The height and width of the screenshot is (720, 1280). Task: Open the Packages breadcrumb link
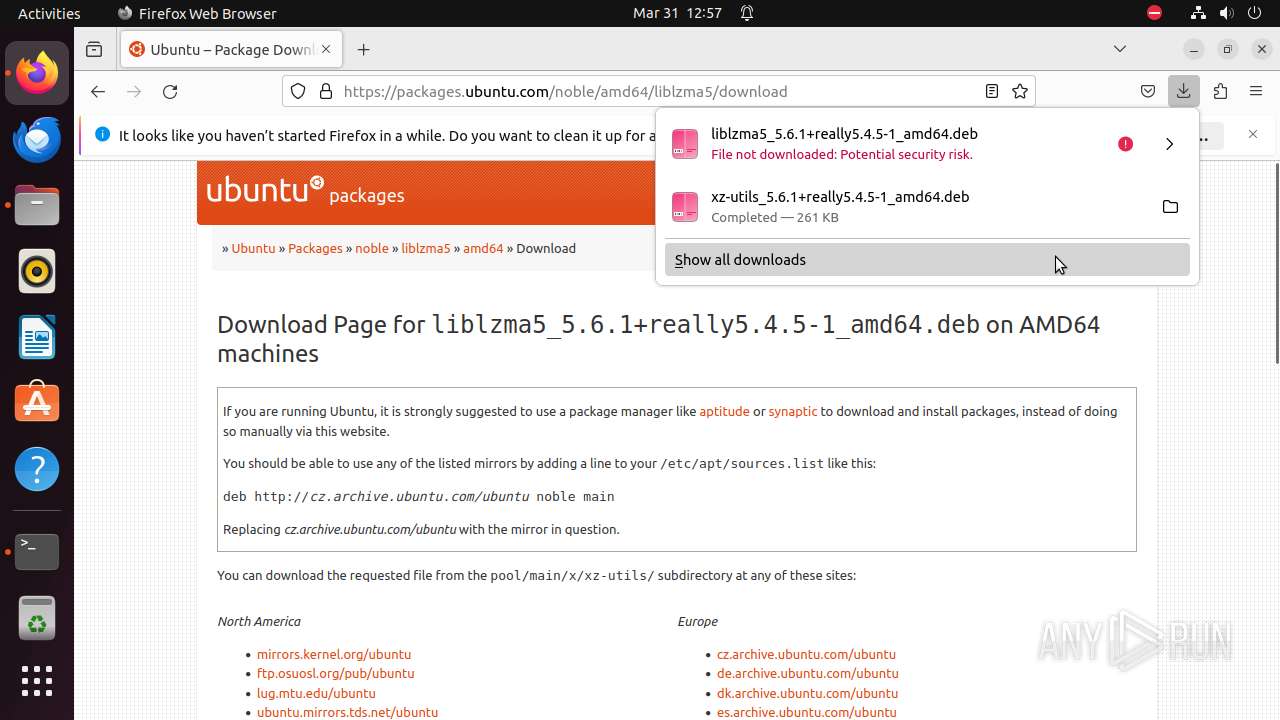pyautogui.click(x=315, y=248)
